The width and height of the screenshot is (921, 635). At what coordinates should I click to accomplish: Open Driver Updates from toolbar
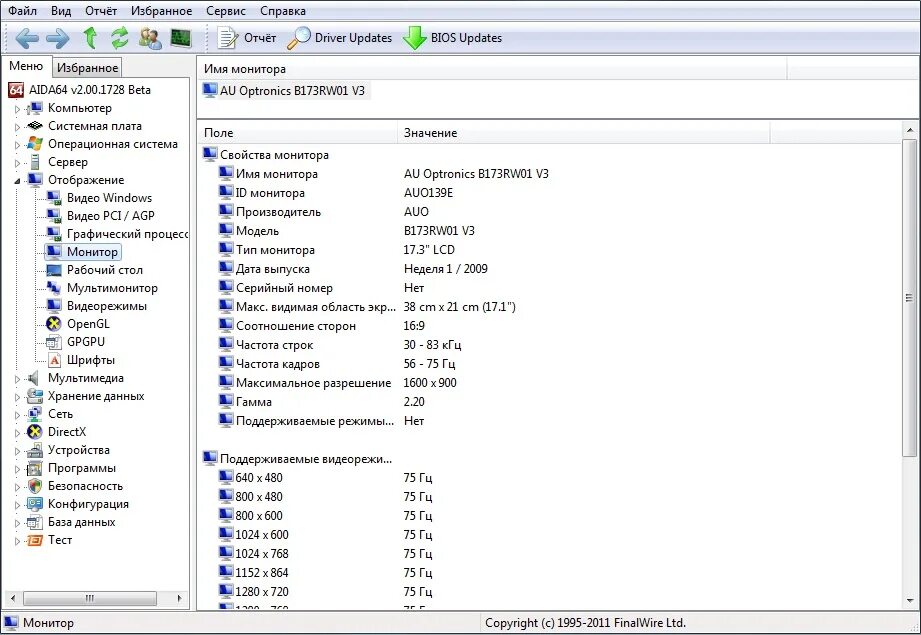coord(340,38)
